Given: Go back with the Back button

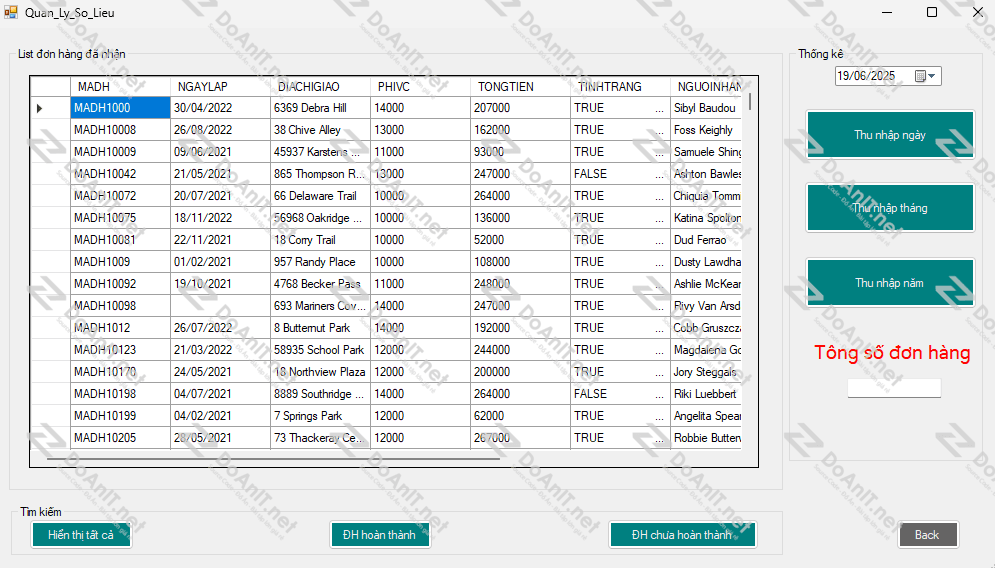Looking at the screenshot, I should point(928,535).
